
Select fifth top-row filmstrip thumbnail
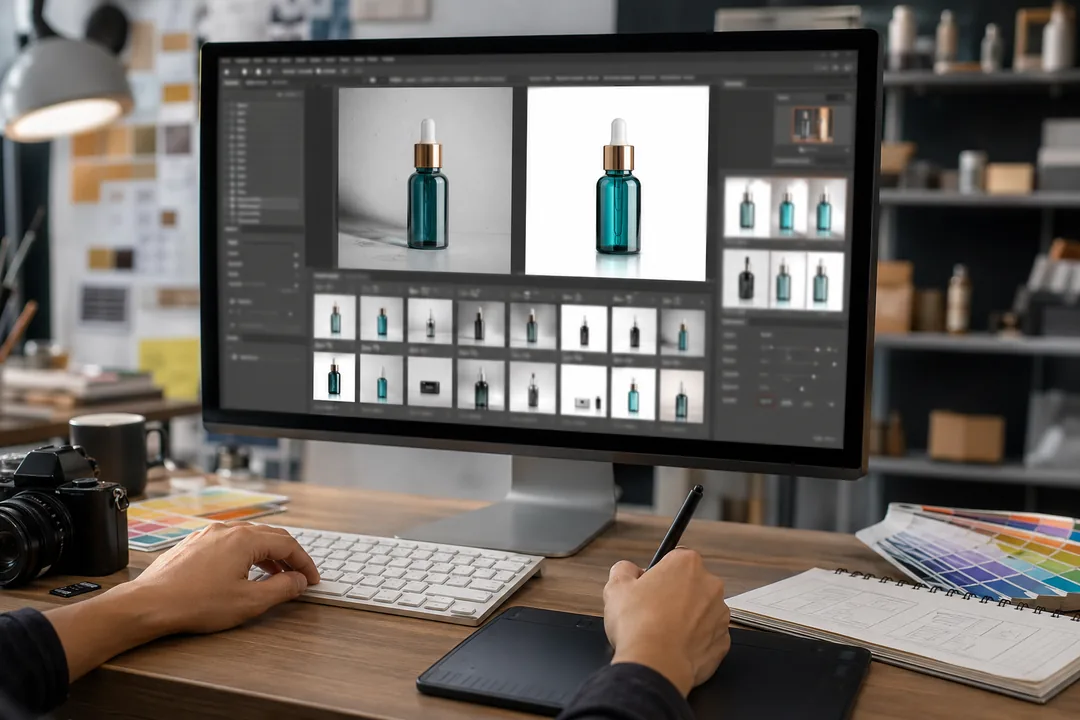[x=532, y=325]
